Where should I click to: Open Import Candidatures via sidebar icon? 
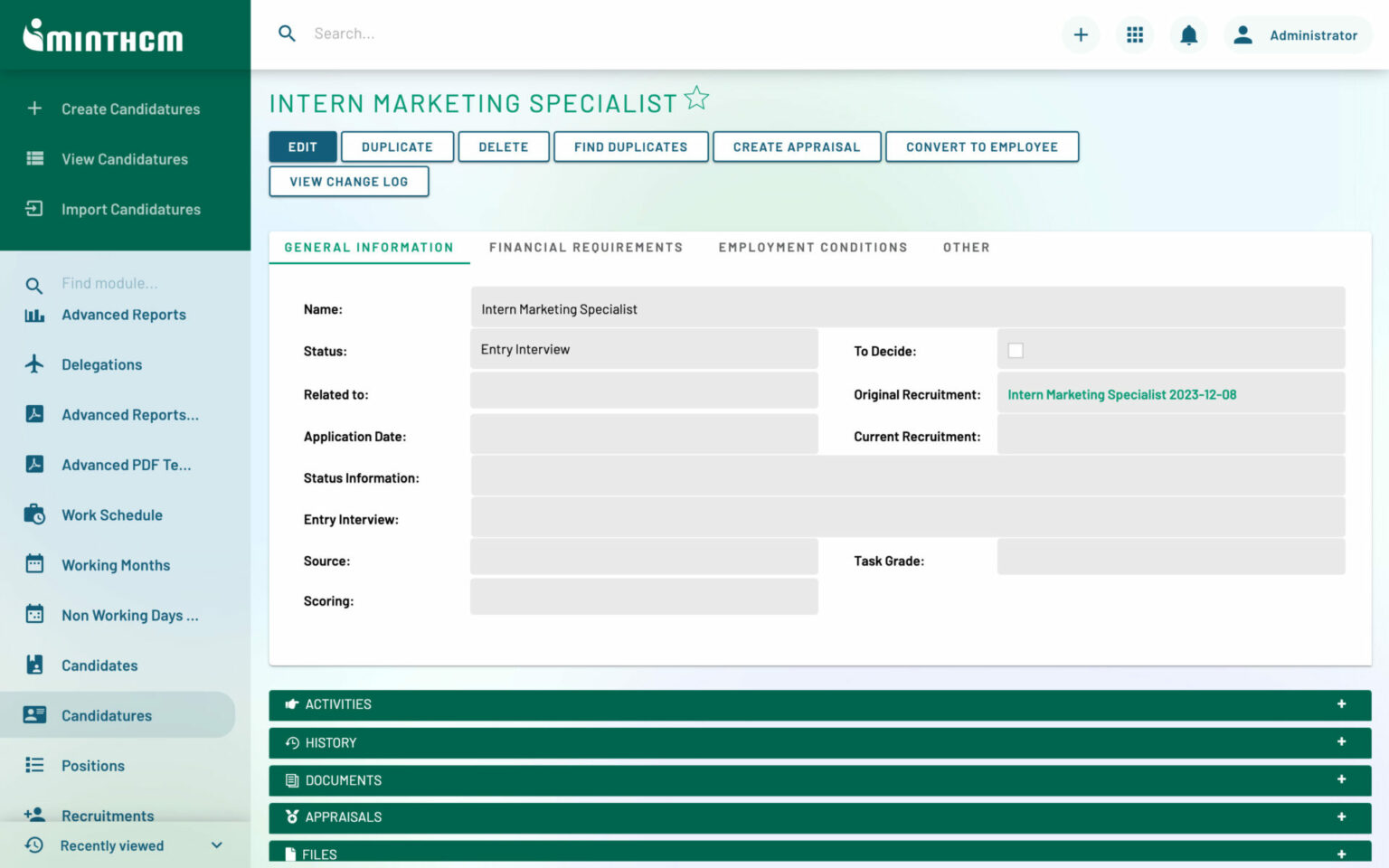click(33, 209)
